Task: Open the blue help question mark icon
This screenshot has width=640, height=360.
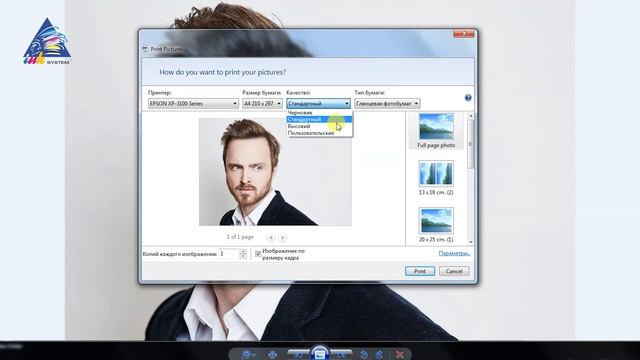Action: pos(468,98)
